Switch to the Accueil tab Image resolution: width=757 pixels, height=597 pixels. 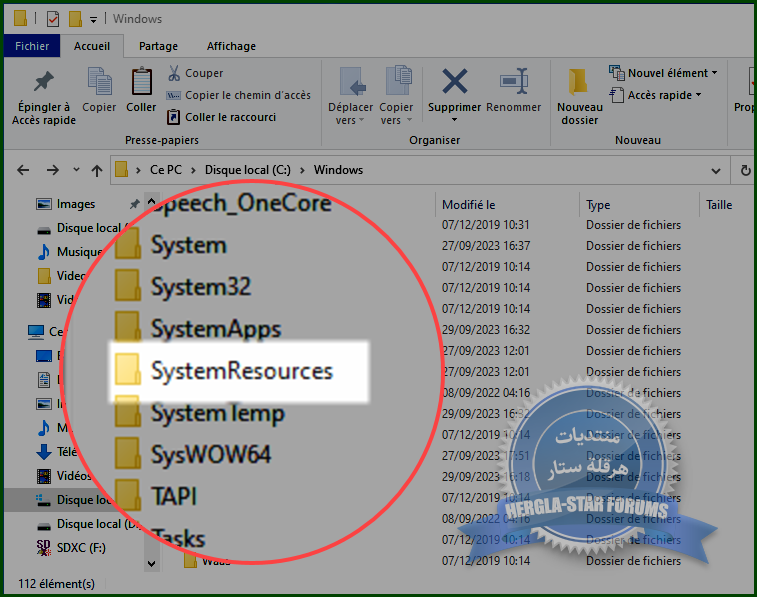(92, 46)
